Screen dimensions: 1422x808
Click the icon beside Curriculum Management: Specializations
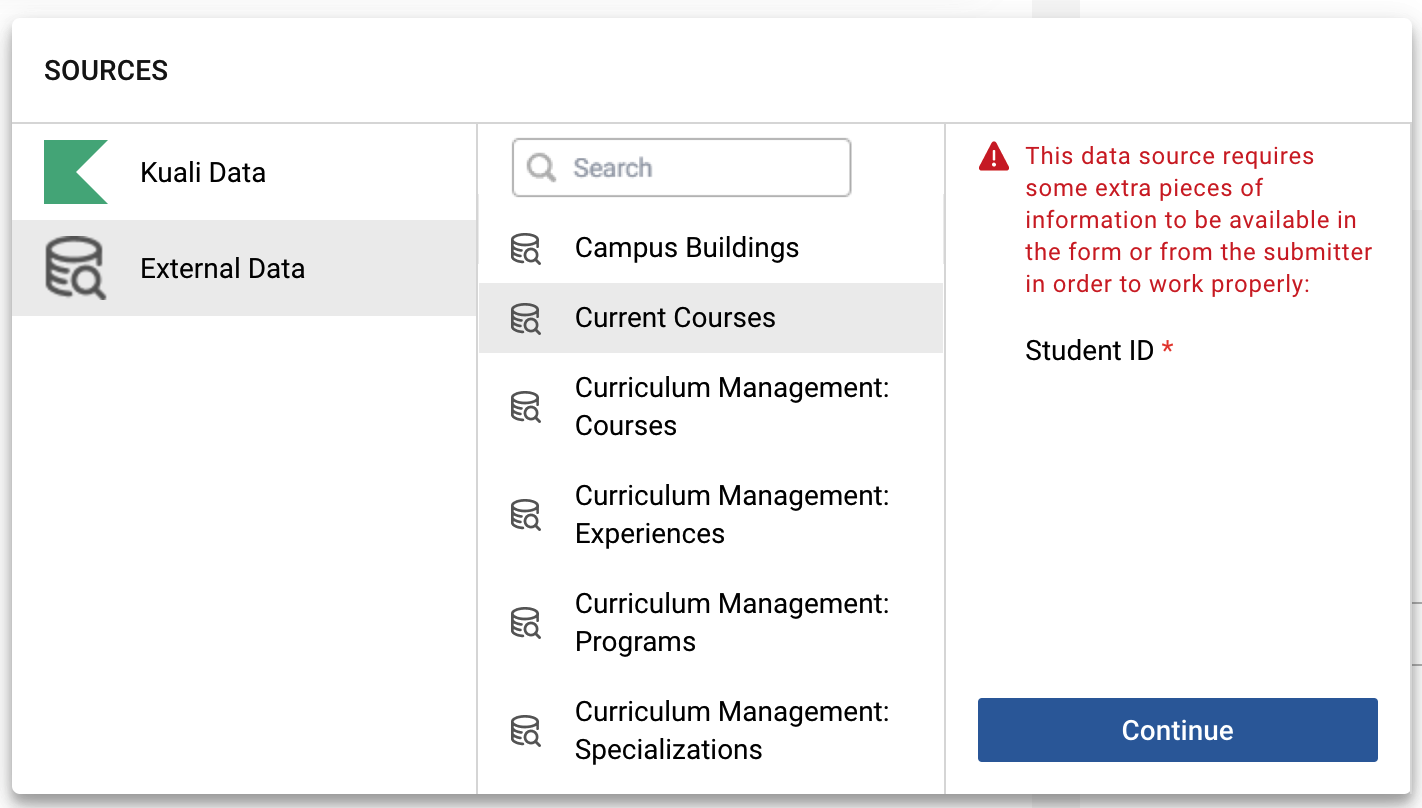[x=525, y=731]
